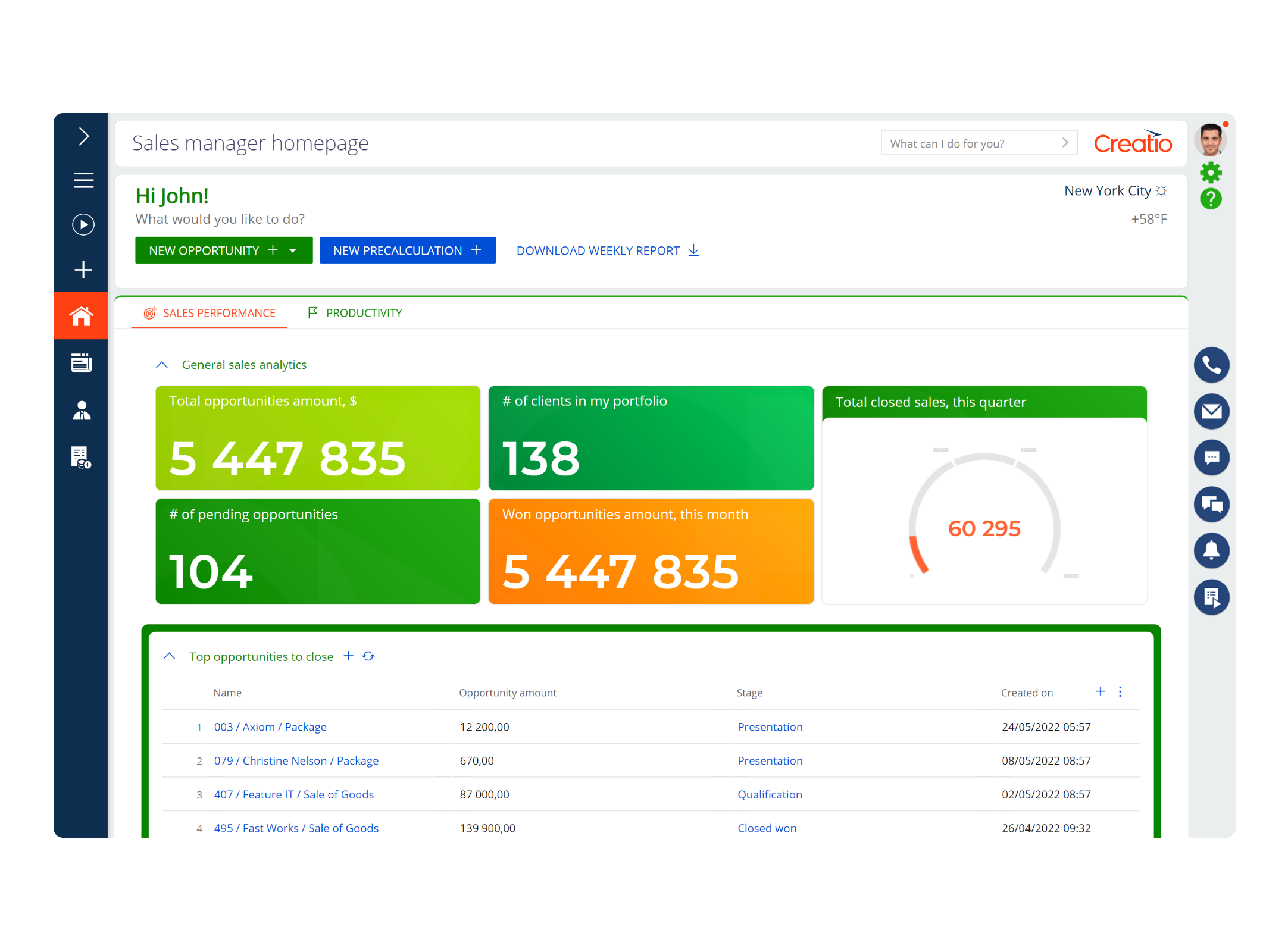Screen dimensions: 1288x952
Task: Open emails via the envelope icon
Action: 1212,411
